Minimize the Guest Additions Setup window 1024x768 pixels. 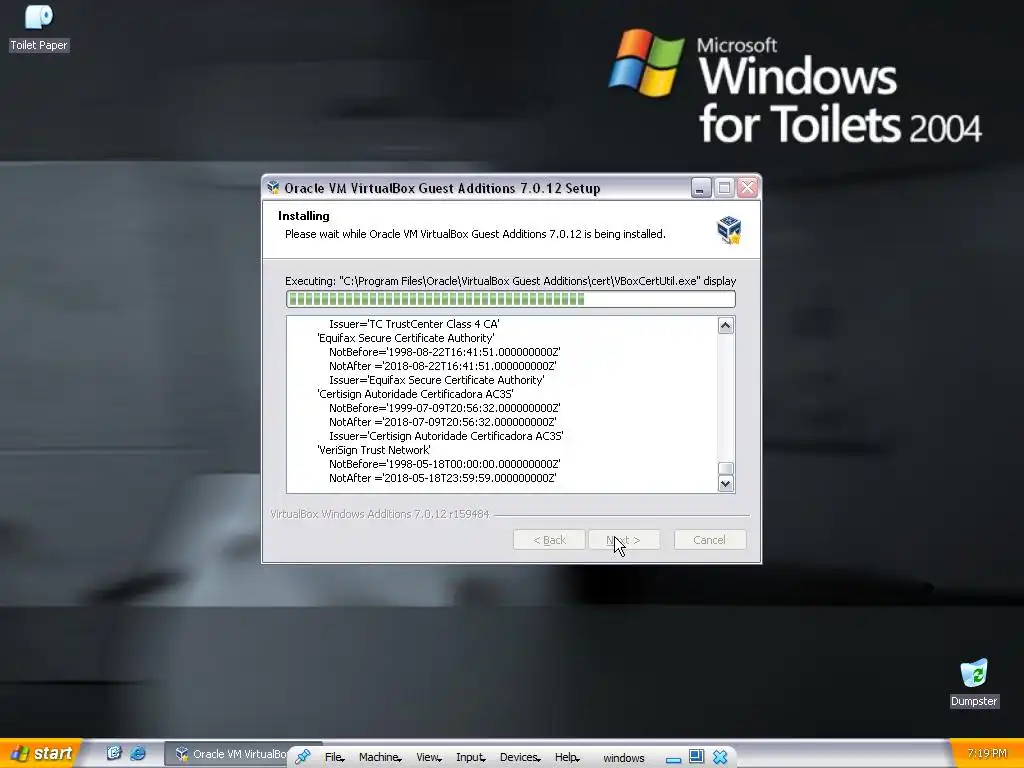click(x=701, y=188)
